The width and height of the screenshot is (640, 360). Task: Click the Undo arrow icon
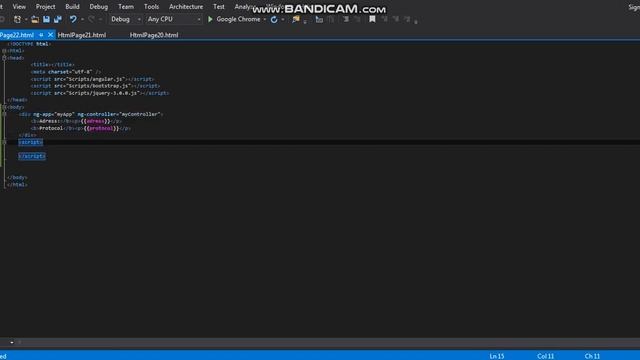[73, 19]
